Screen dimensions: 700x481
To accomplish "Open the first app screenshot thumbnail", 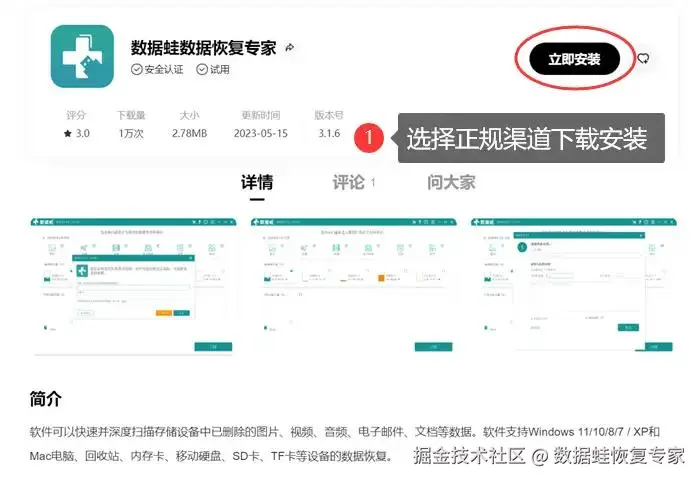I will (133, 286).
